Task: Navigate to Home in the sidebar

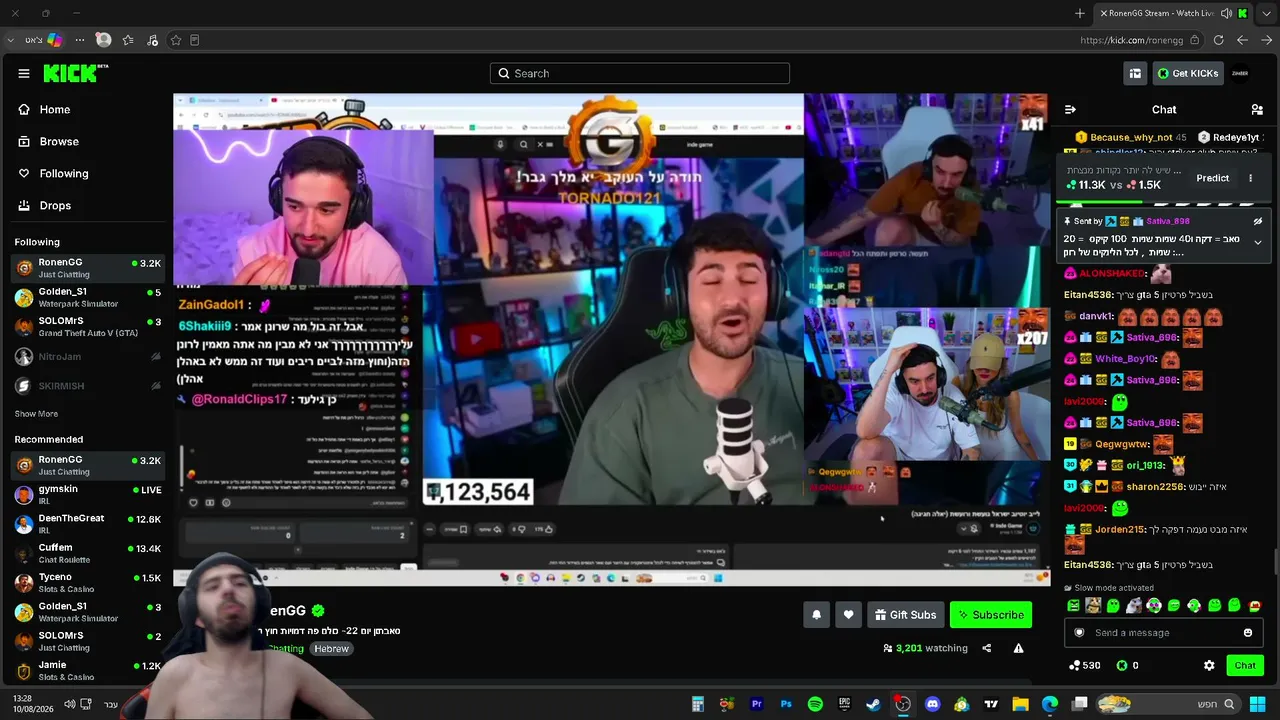Action: pos(86,110)
